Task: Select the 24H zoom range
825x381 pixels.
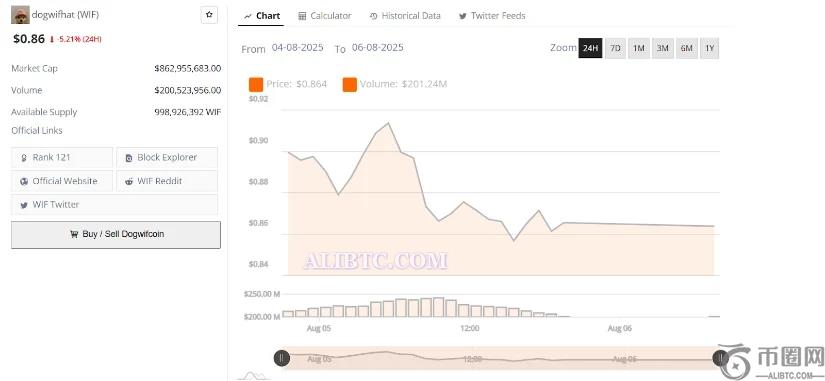Action: [x=590, y=48]
